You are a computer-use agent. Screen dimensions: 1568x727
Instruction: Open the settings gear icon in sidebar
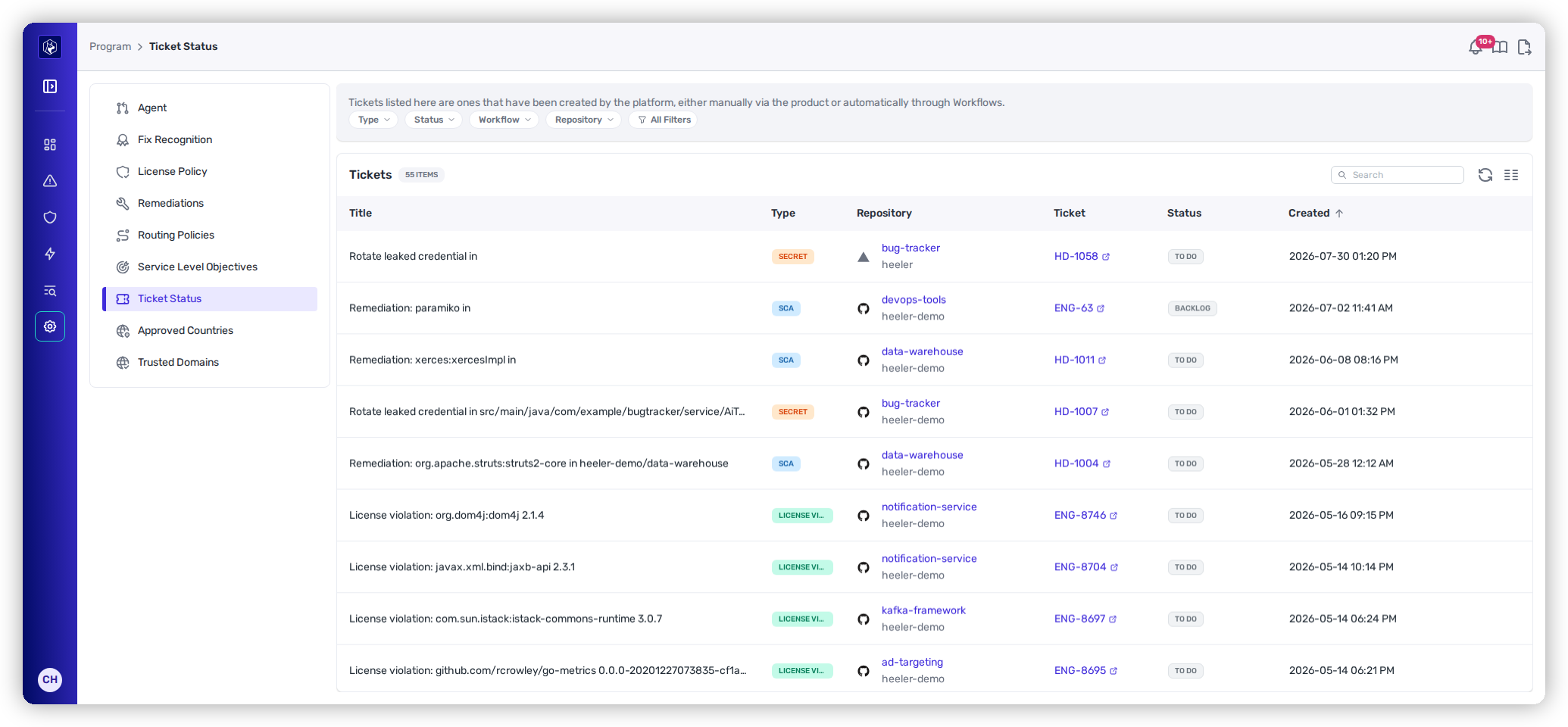click(x=50, y=326)
